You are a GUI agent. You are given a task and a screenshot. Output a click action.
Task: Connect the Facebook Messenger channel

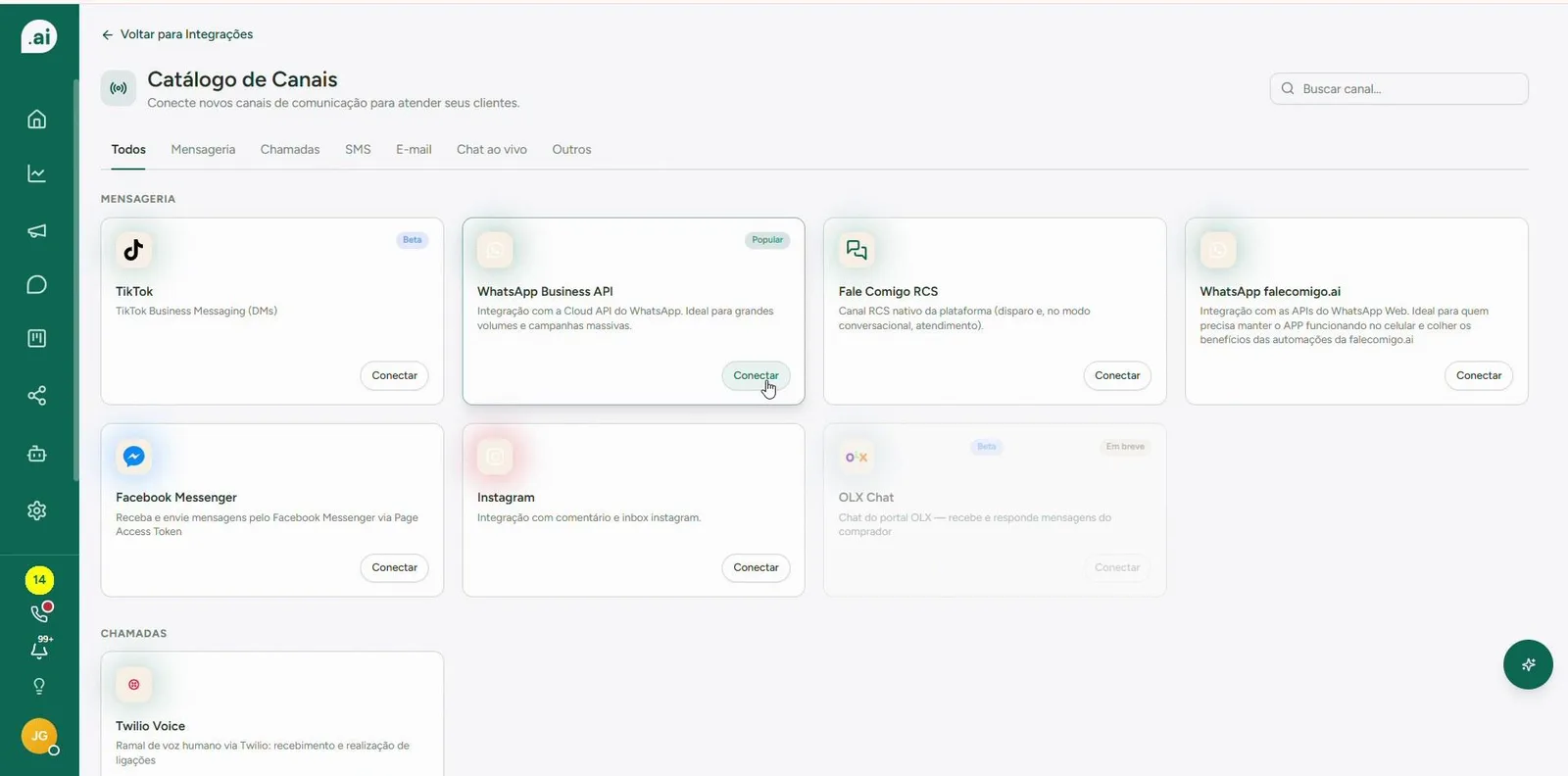pos(395,567)
